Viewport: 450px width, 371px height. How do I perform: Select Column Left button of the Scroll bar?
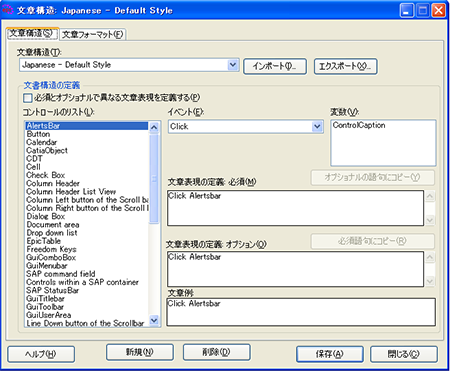pyautogui.click(x=86, y=200)
